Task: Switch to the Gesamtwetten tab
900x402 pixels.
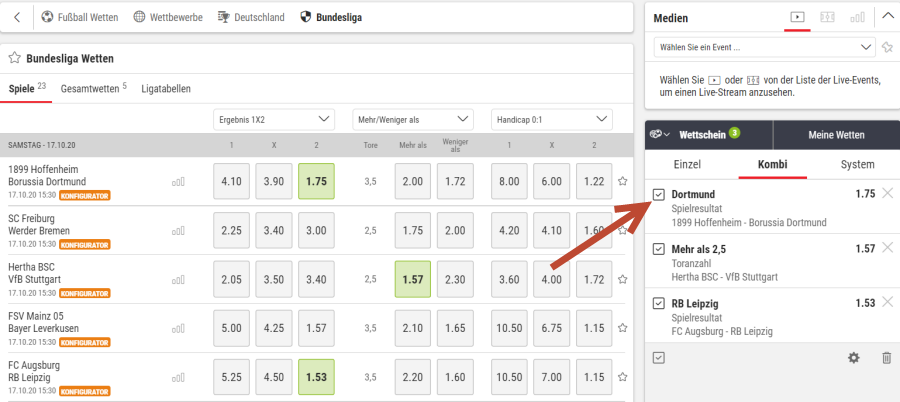Action: [94, 88]
